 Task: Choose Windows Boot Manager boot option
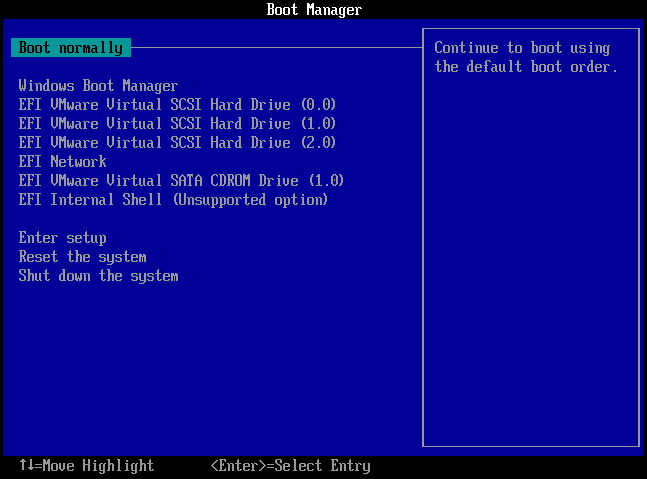tap(98, 86)
